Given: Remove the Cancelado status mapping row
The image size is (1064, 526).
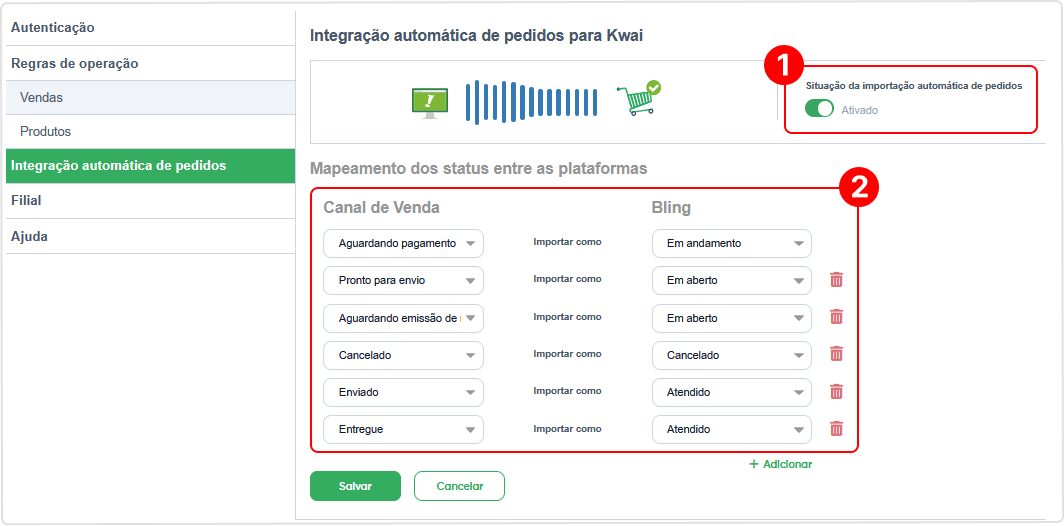Looking at the screenshot, I should pyautogui.click(x=837, y=354).
